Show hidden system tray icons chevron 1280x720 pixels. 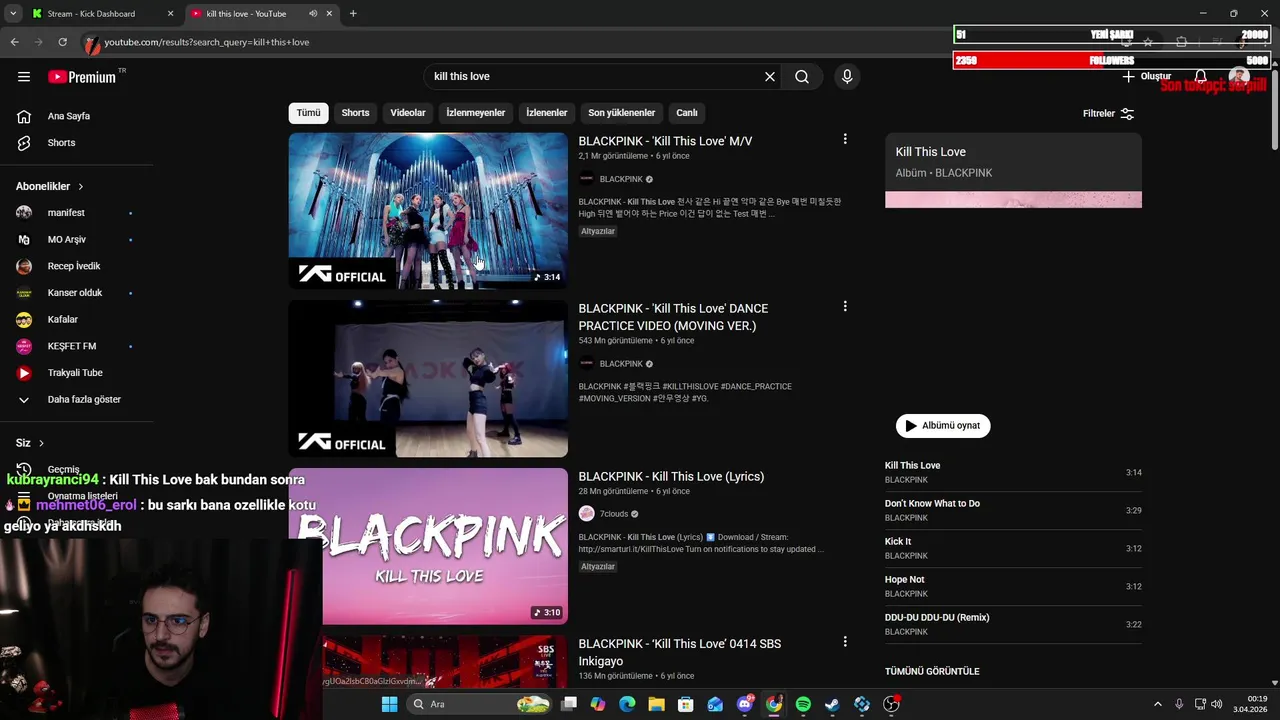(1158, 704)
